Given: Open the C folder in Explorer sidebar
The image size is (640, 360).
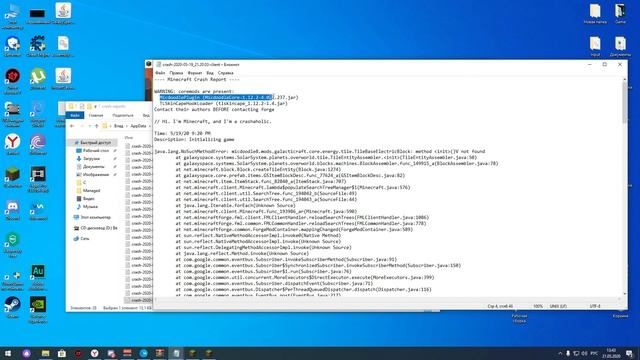Looking at the screenshot, I should click(x=84, y=182).
